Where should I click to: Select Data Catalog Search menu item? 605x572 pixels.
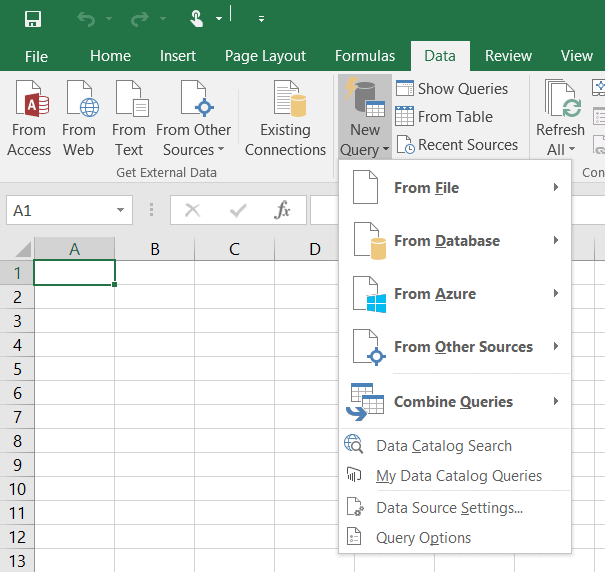[x=443, y=446]
